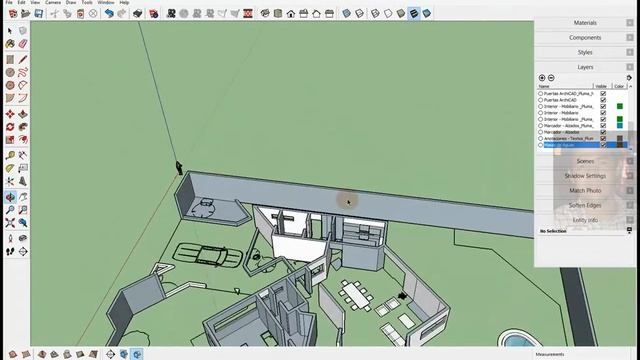Set Marcador - Alzados as active layer
This screenshot has height=360, width=640.
540,132
